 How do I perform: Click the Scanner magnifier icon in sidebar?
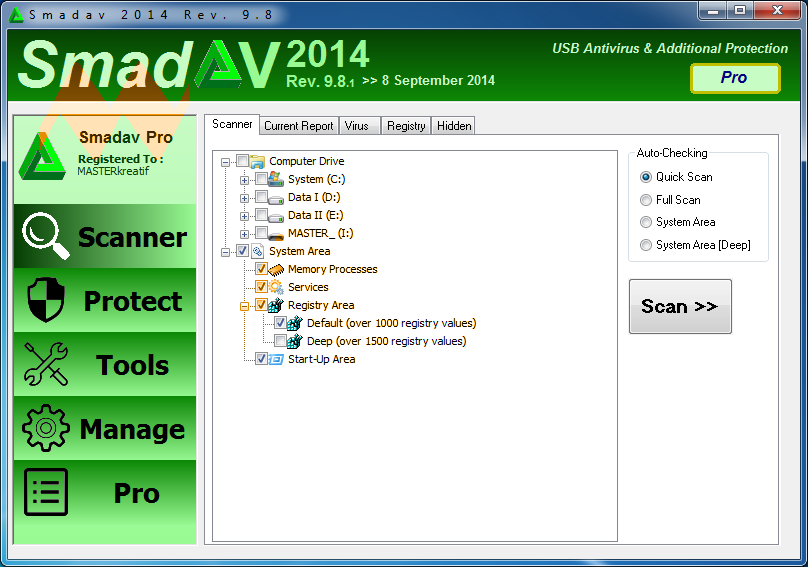coord(45,236)
